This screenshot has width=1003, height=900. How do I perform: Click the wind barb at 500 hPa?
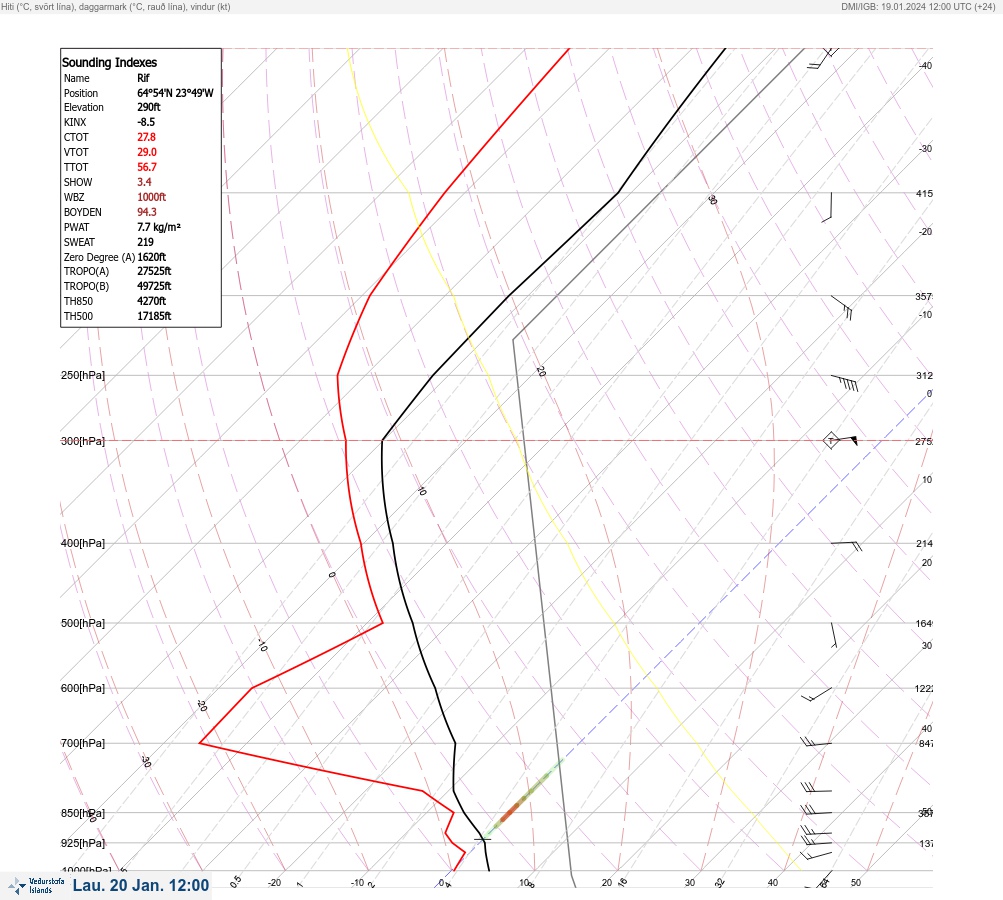click(833, 635)
